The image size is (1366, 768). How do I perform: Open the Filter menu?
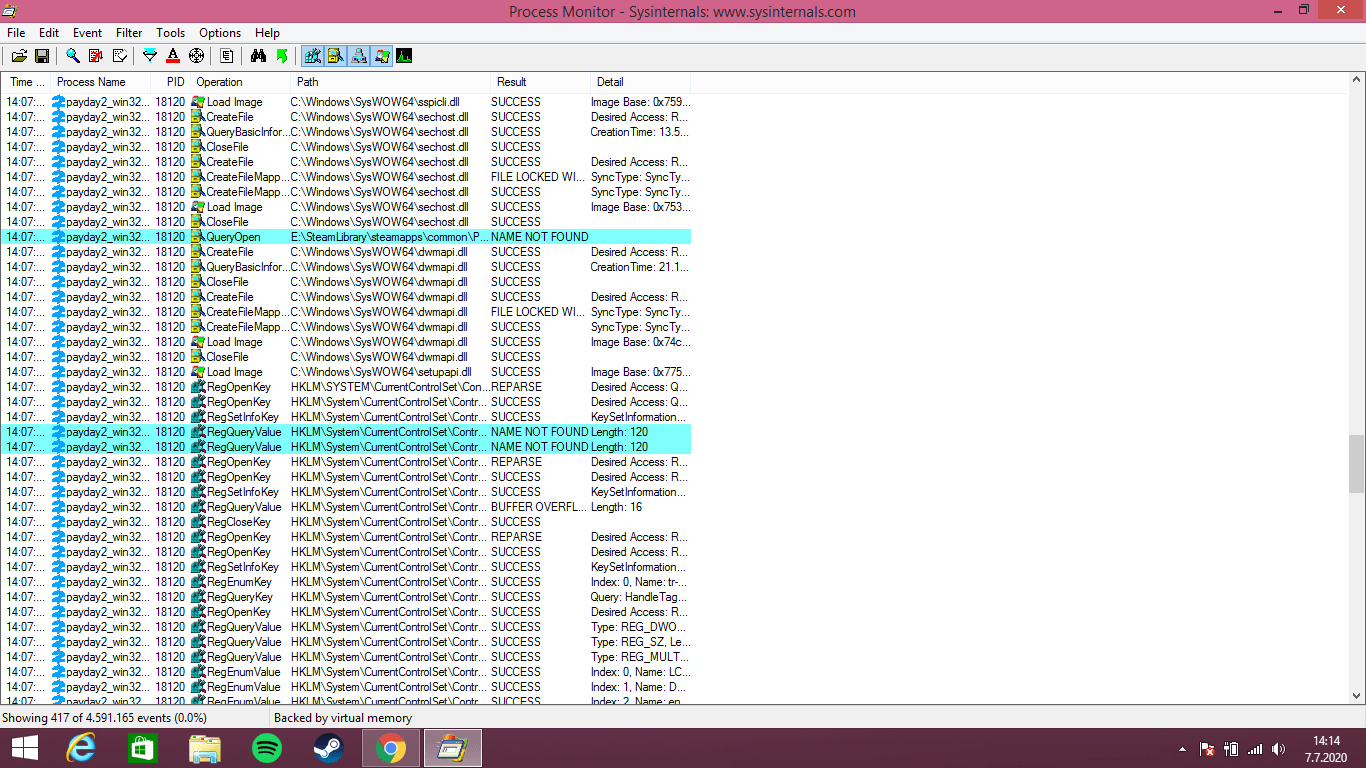pos(129,33)
